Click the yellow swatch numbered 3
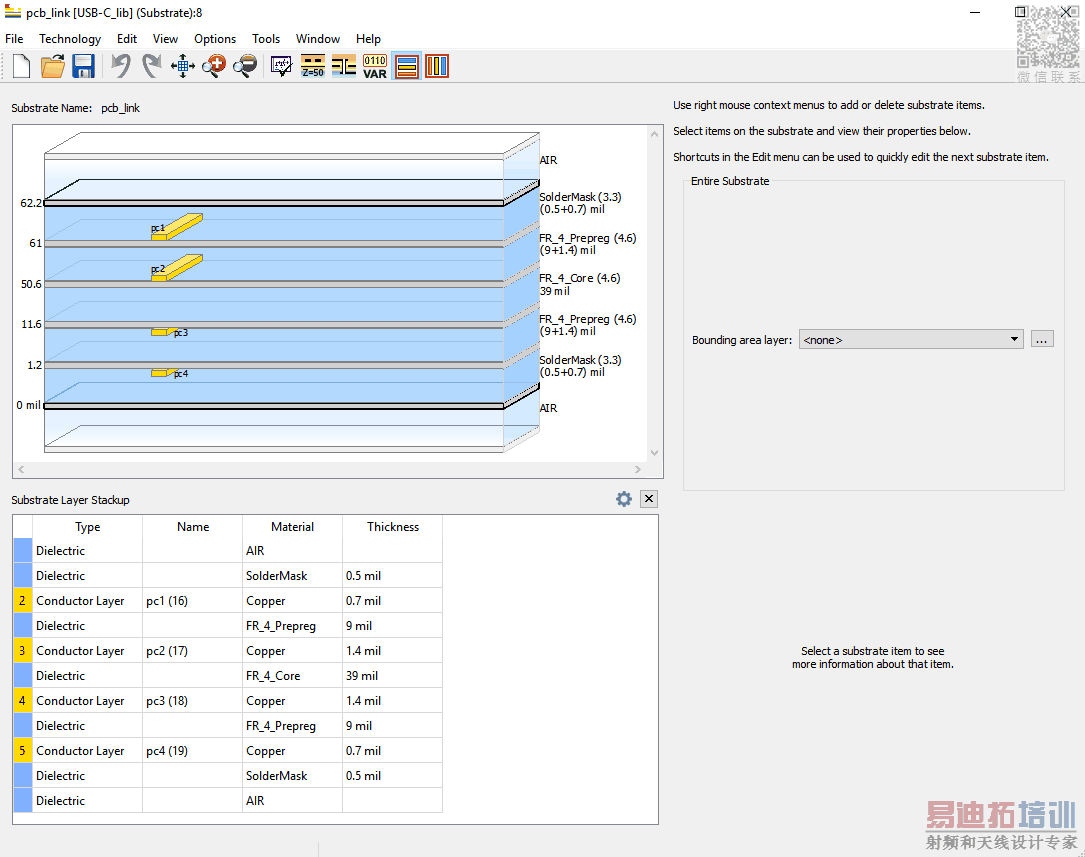Screen dimensions: 1085x857 [x=22, y=650]
